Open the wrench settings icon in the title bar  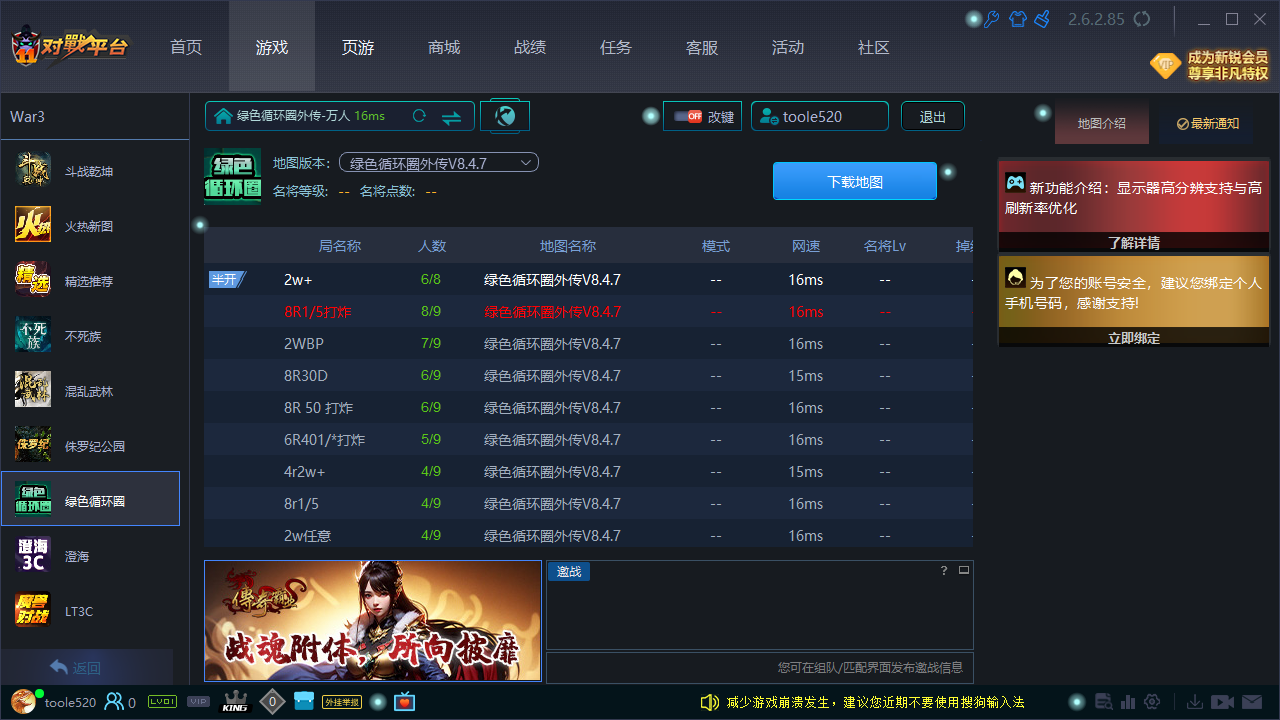coord(991,19)
